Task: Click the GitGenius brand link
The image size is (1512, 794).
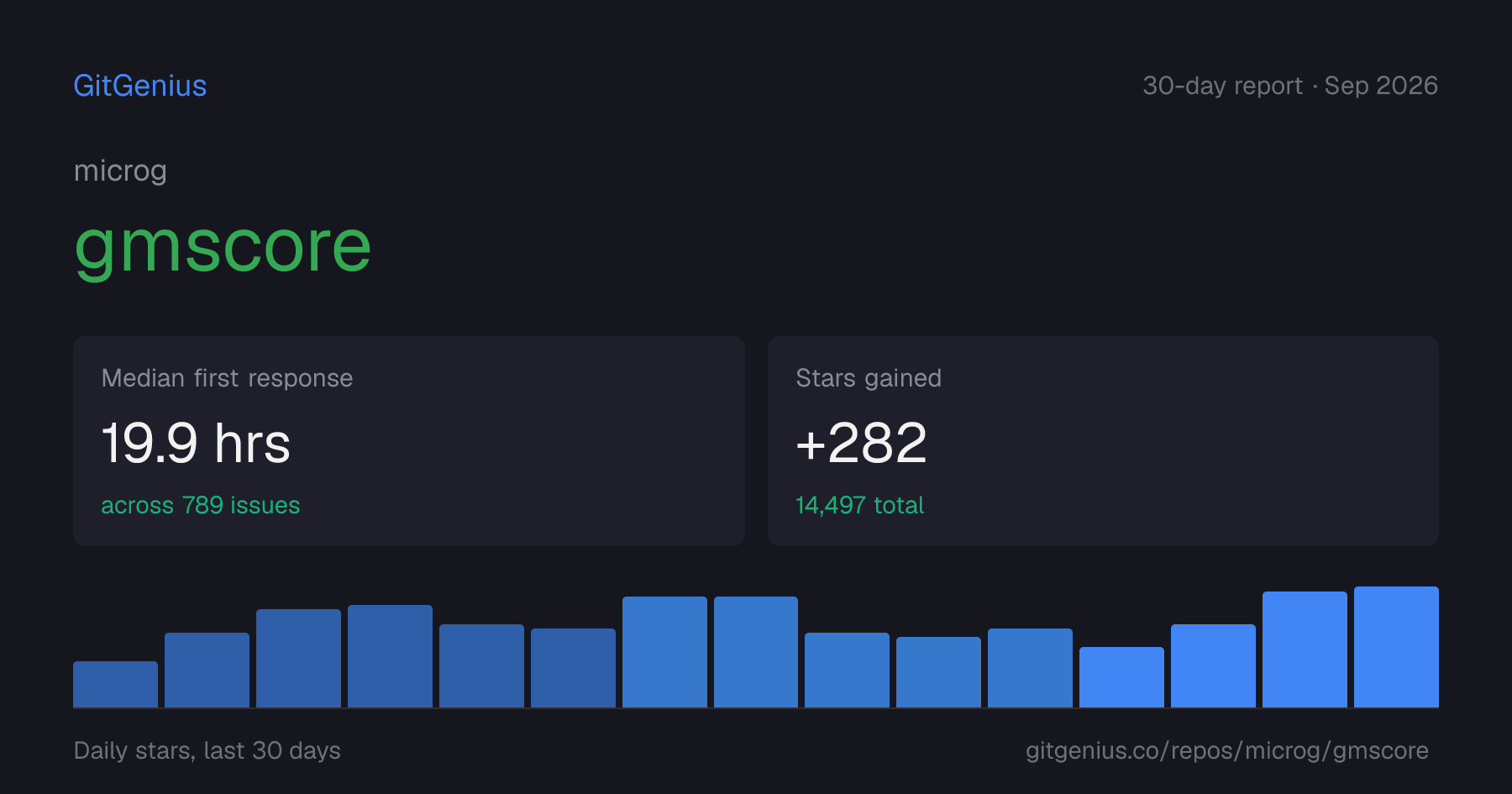Action: (140, 86)
